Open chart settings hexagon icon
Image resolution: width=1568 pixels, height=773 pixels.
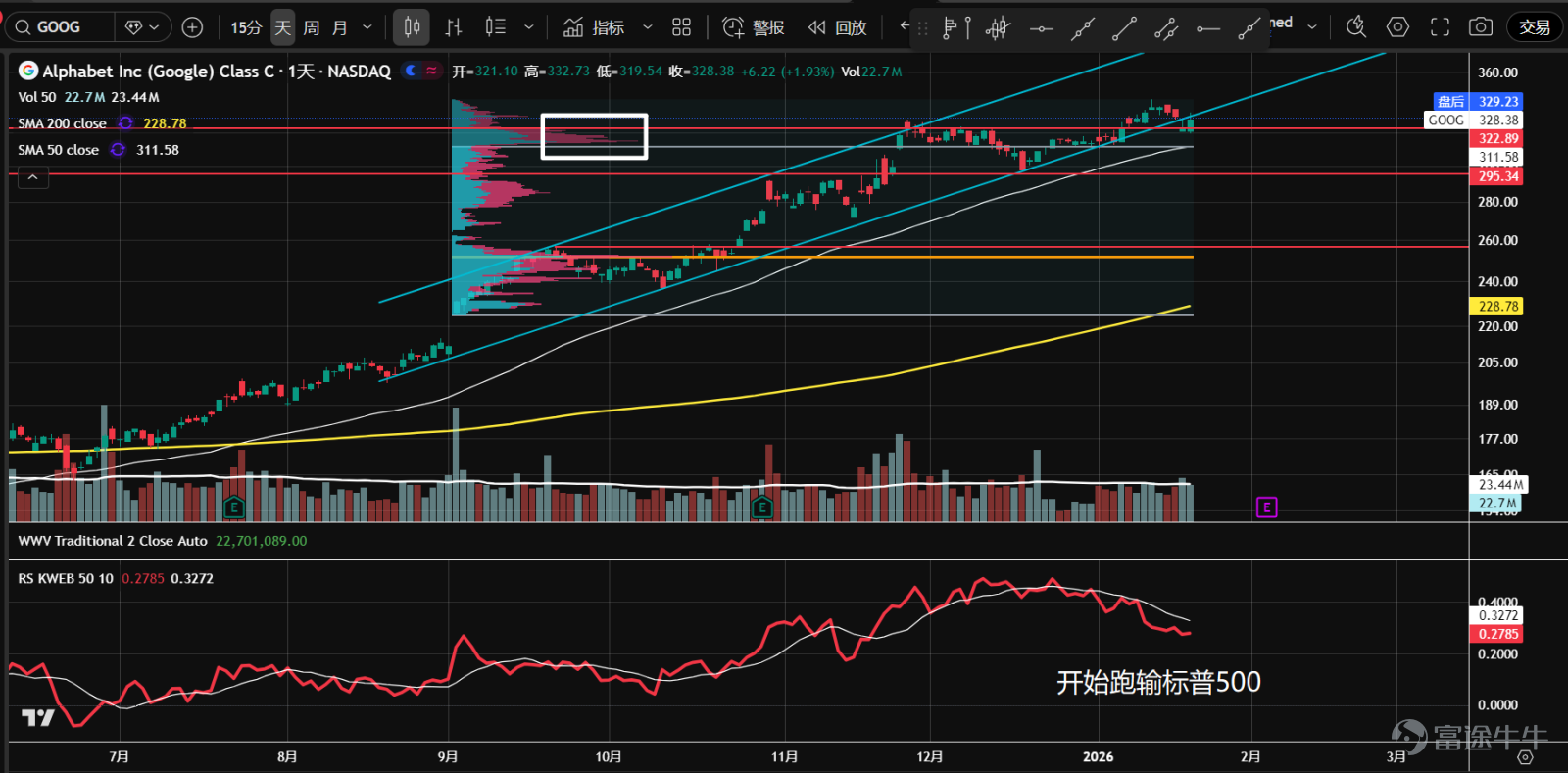click(x=1398, y=27)
